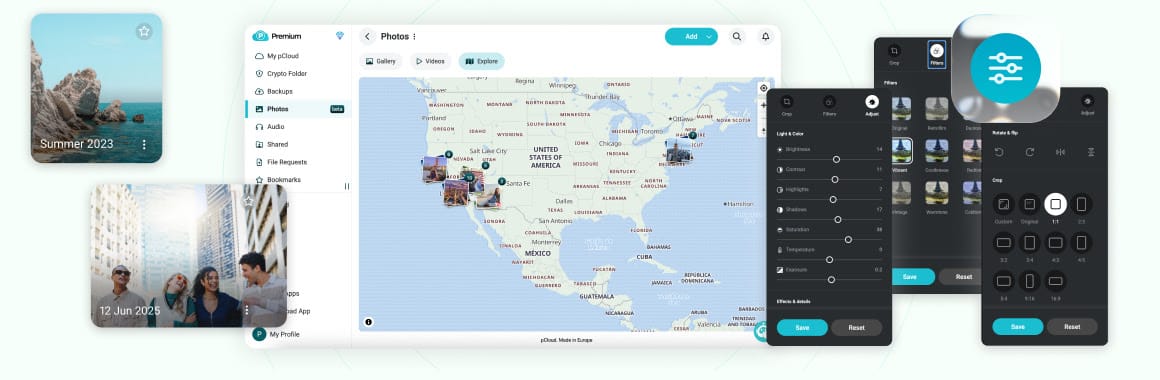Adjust the Brightness slider
Viewport: 1160px width, 380px height.
[x=836, y=159]
